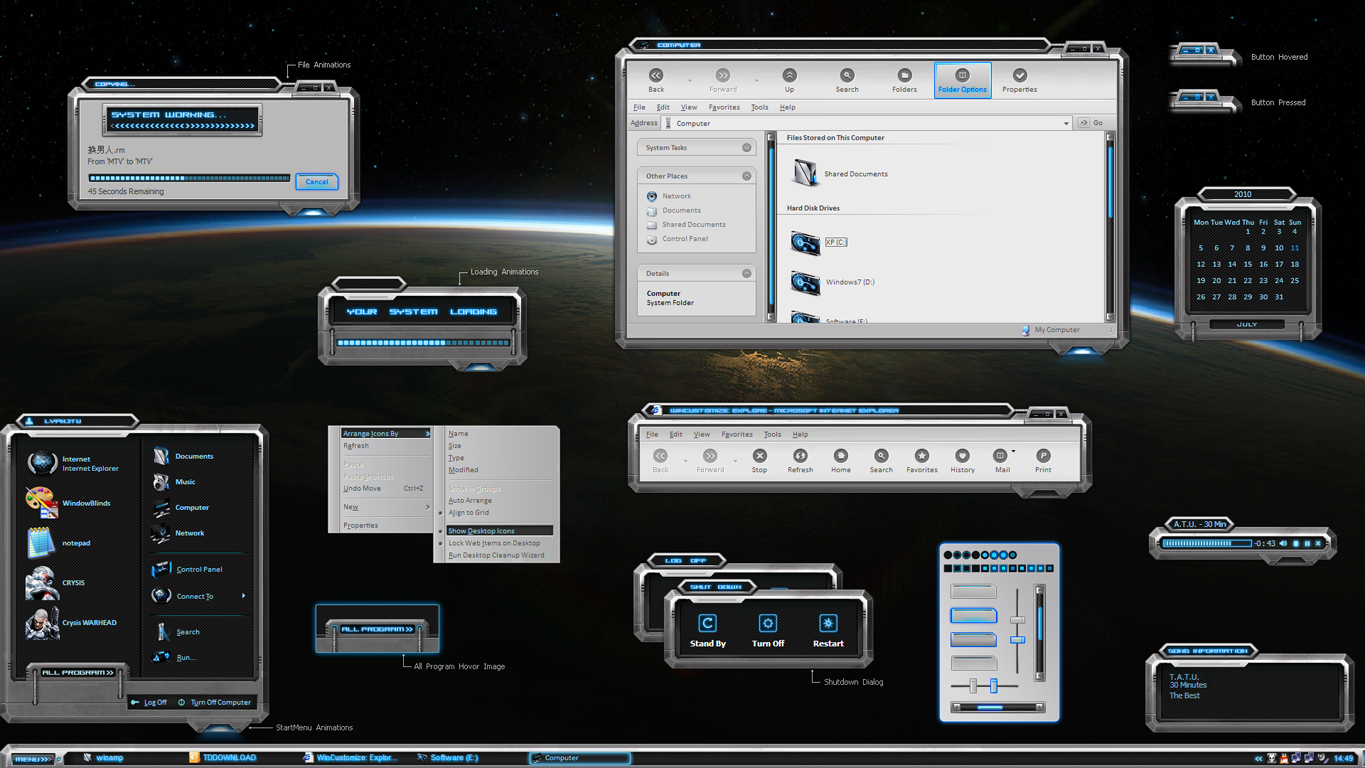Toggle Folders view in Computer window toolbar

[x=904, y=80]
